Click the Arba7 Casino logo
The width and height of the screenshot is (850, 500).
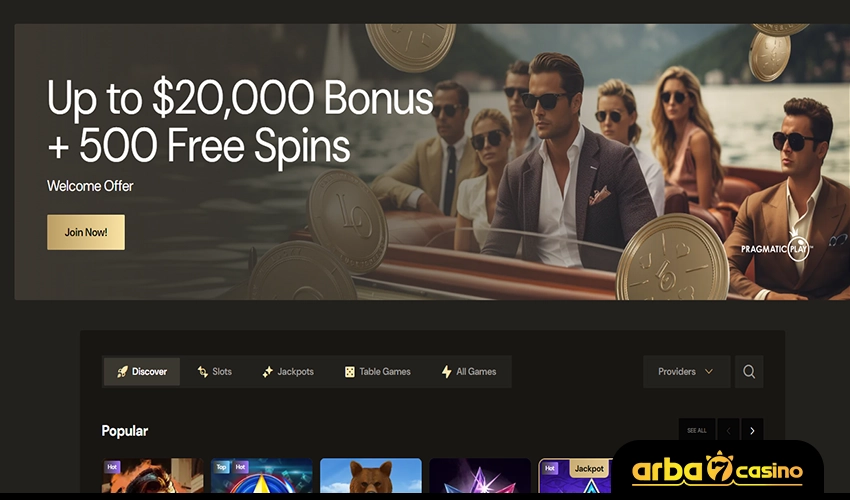click(717, 469)
